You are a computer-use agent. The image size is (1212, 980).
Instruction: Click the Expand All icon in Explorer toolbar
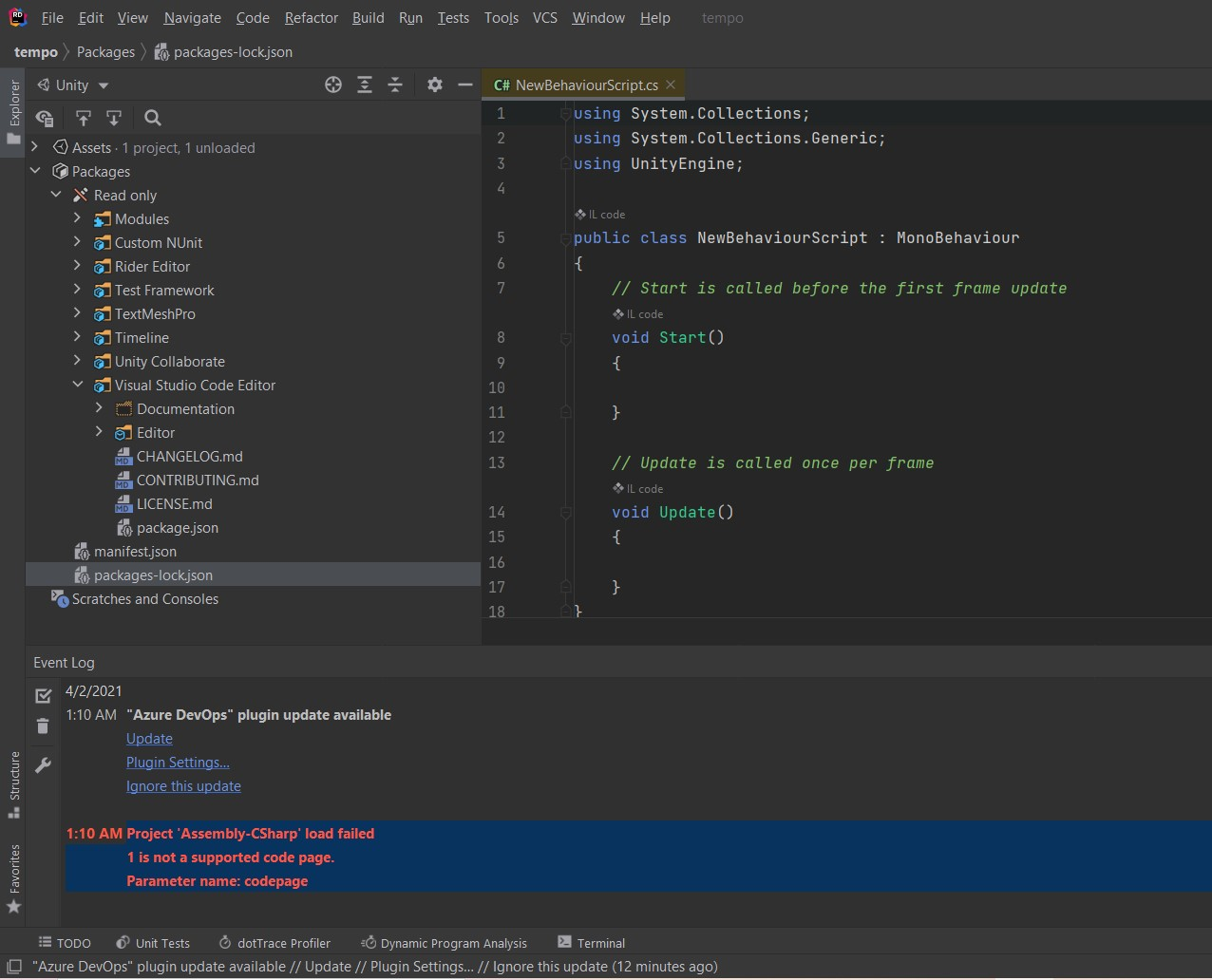click(x=365, y=85)
